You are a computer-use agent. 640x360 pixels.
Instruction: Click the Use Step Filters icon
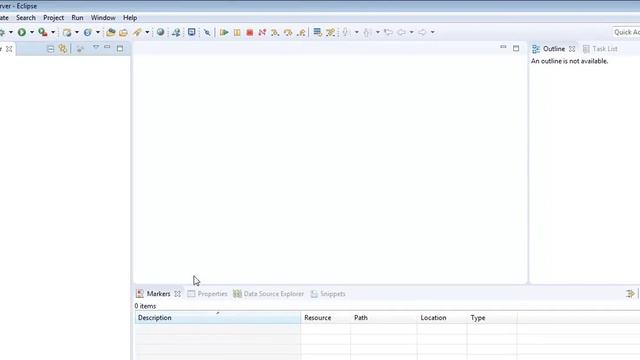click(x=331, y=32)
